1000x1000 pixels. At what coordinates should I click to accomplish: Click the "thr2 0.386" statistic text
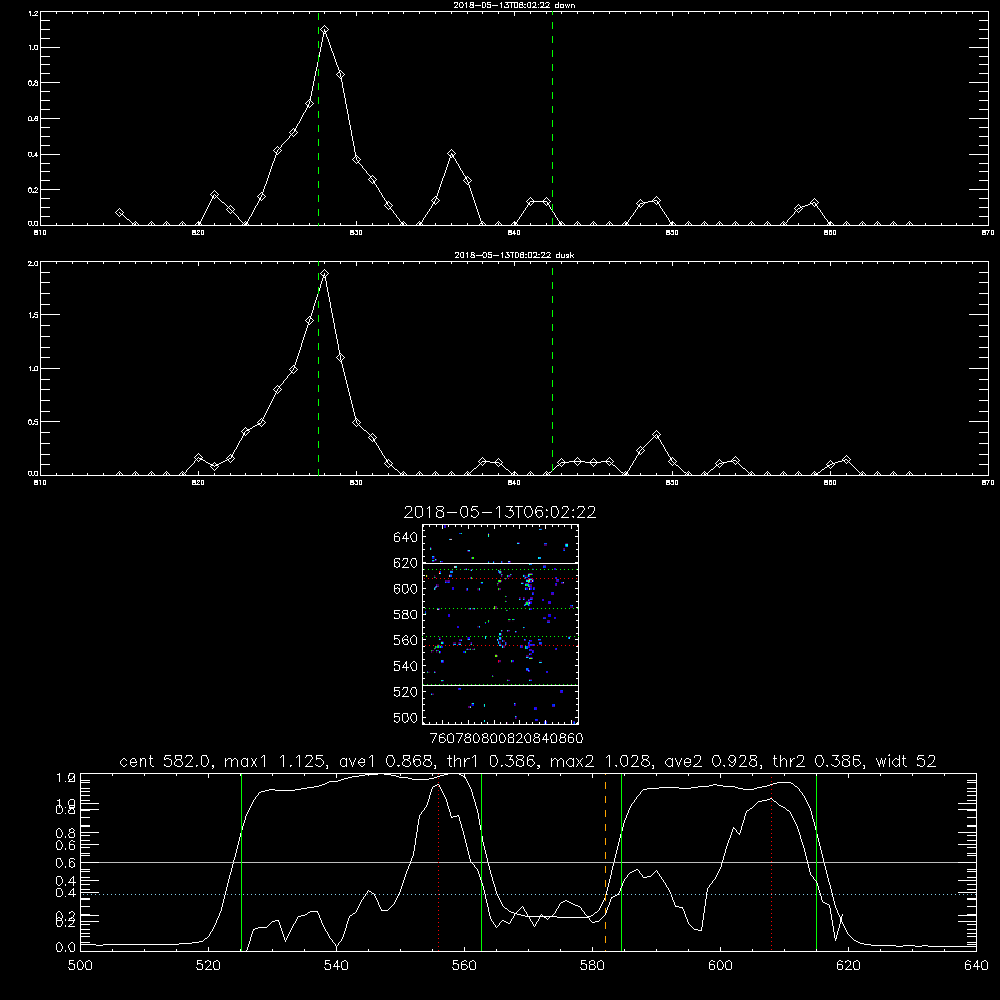pos(818,761)
